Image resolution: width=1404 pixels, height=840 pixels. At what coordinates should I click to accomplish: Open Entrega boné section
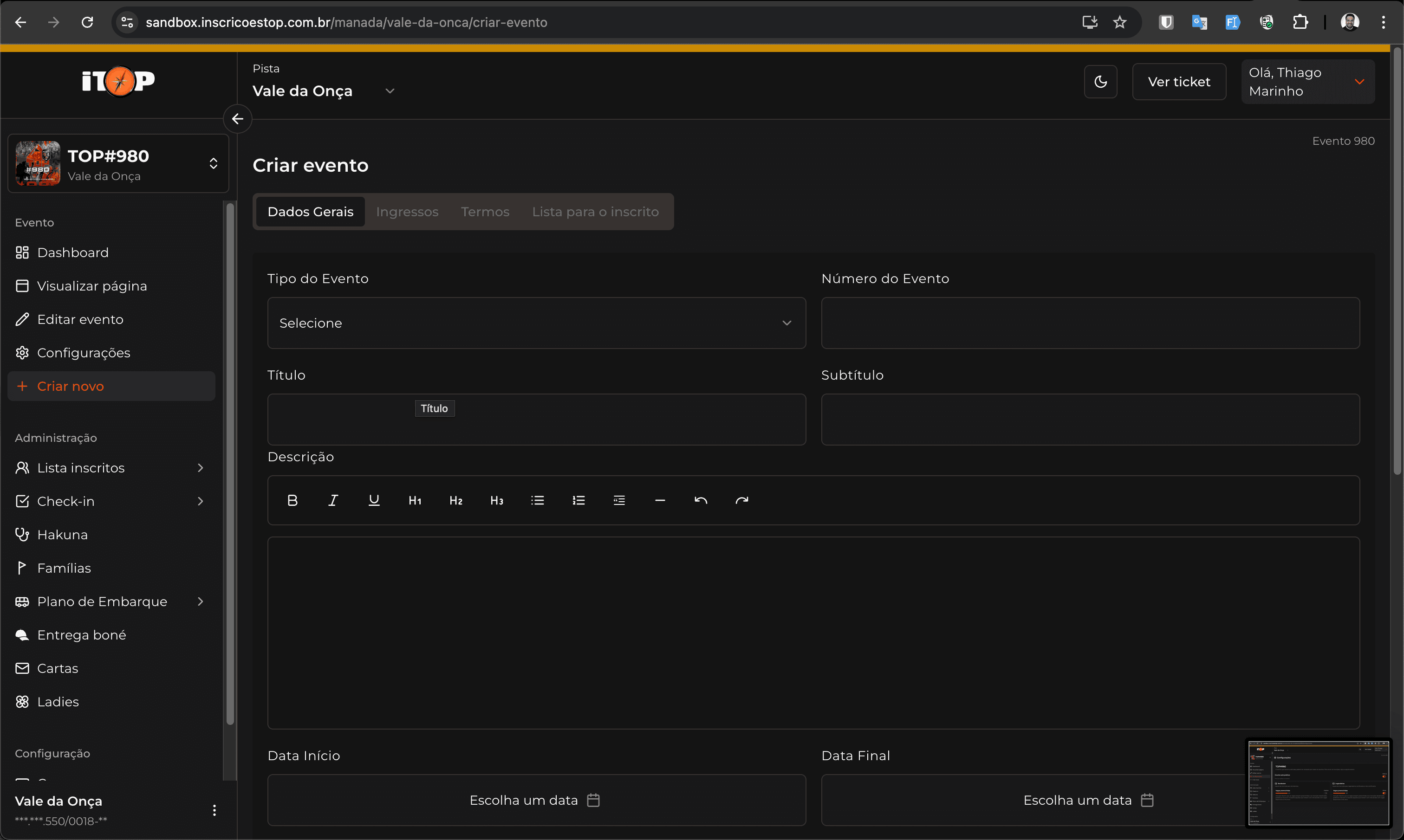coord(111,634)
